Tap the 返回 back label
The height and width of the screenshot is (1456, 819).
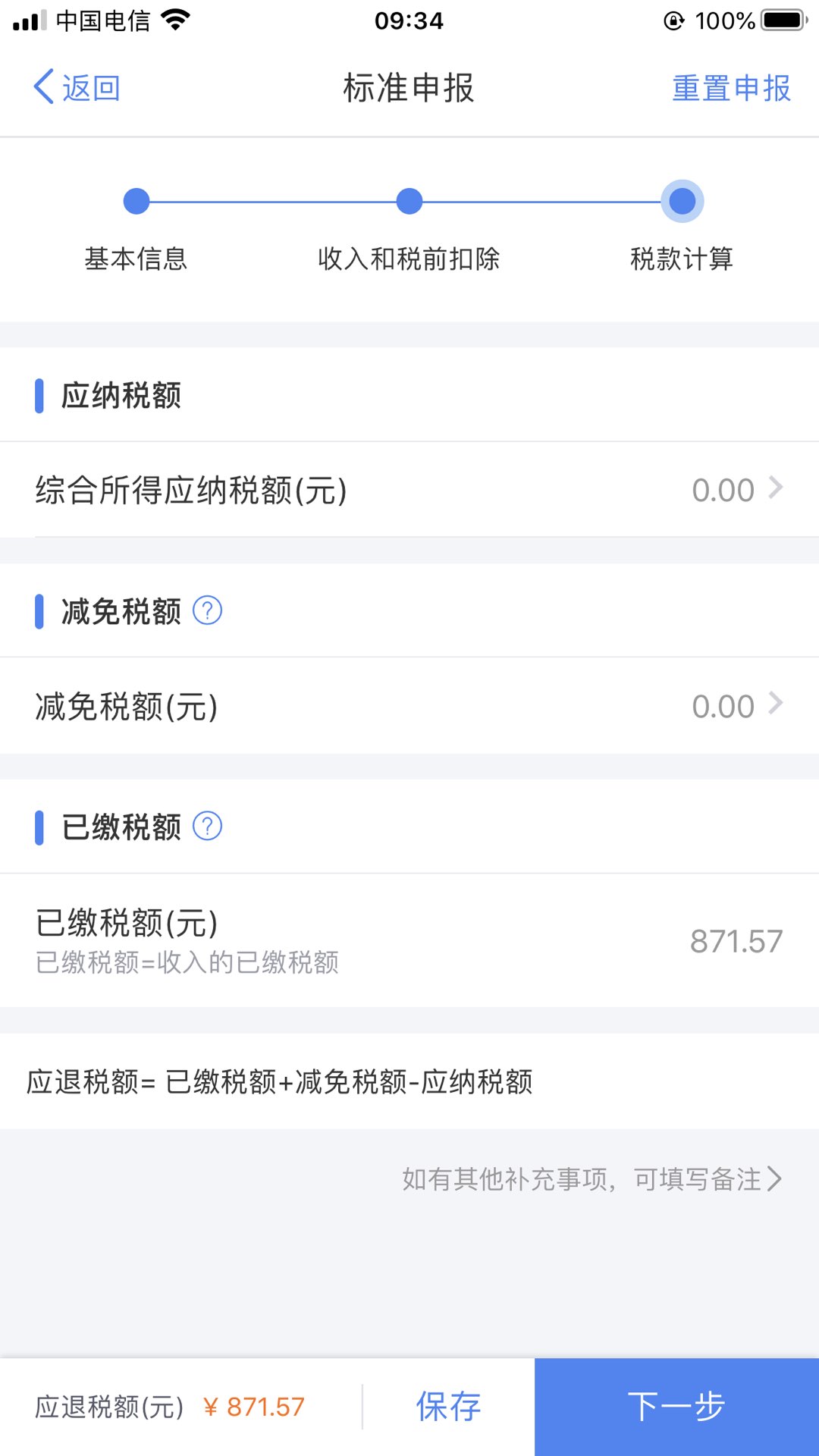[91, 88]
